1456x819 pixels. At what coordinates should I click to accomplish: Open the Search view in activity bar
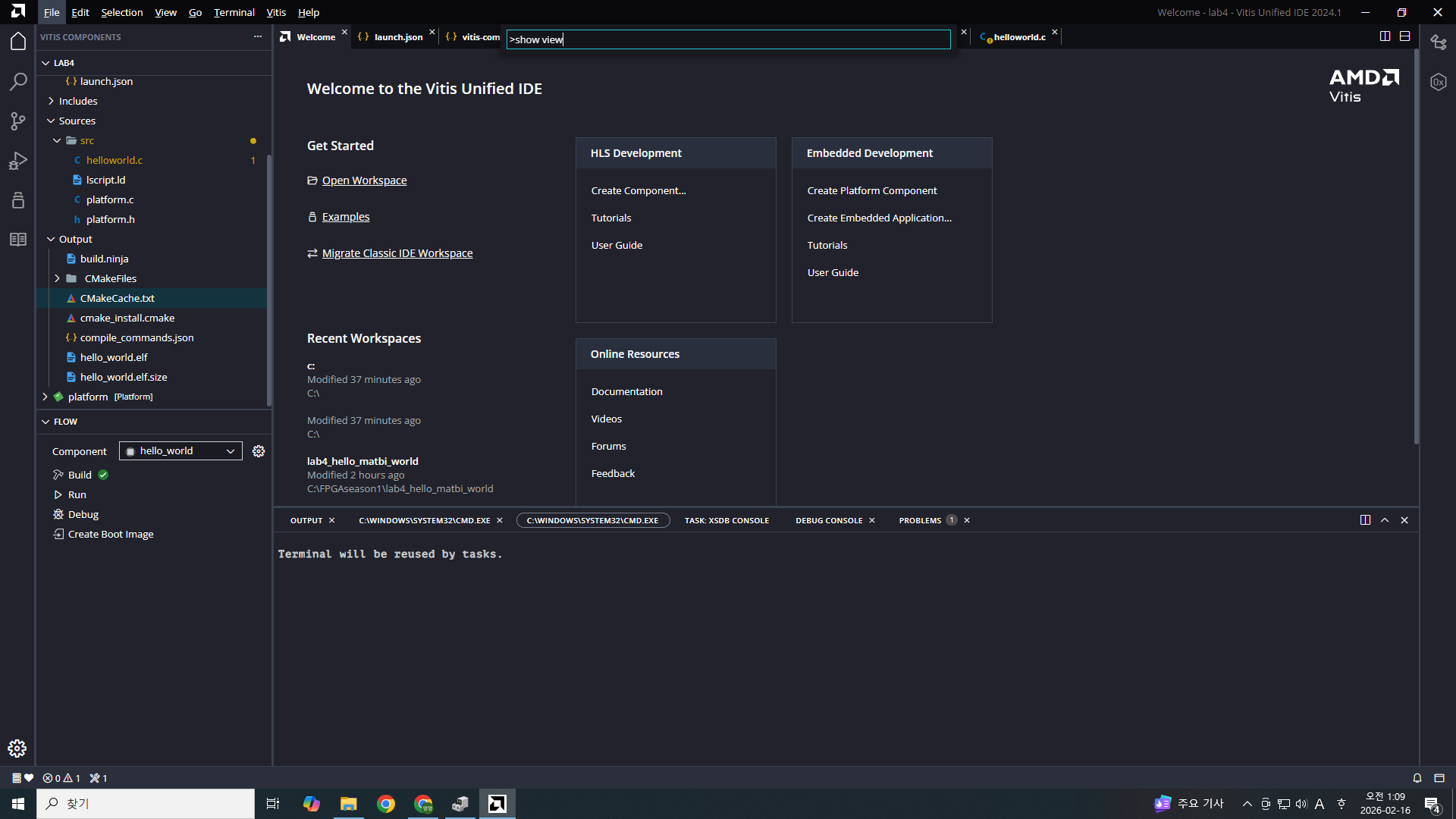click(x=18, y=81)
